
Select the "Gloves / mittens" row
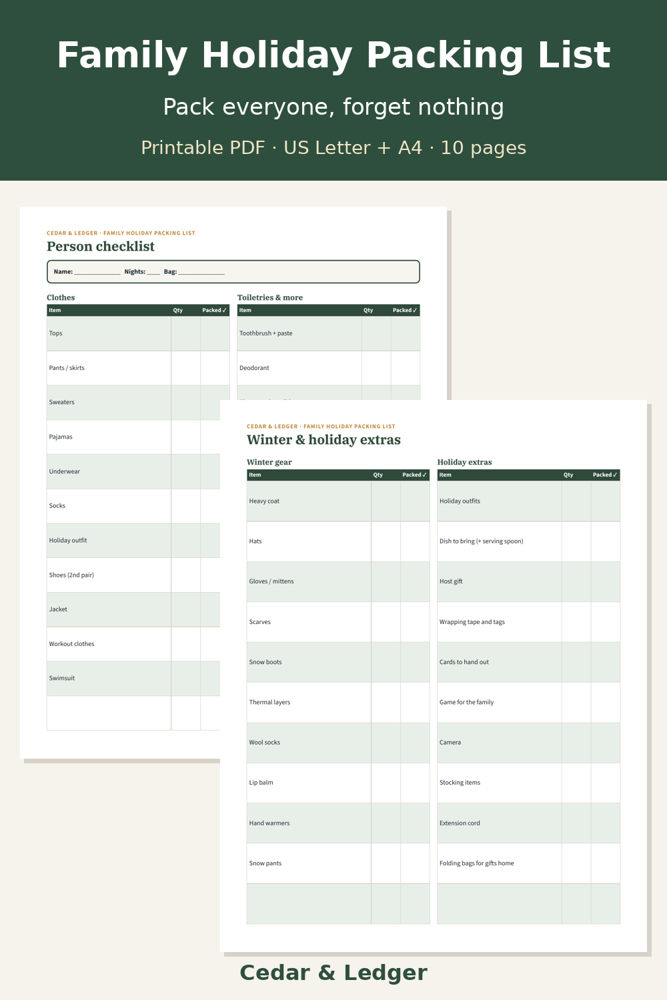(x=338, y=582)
